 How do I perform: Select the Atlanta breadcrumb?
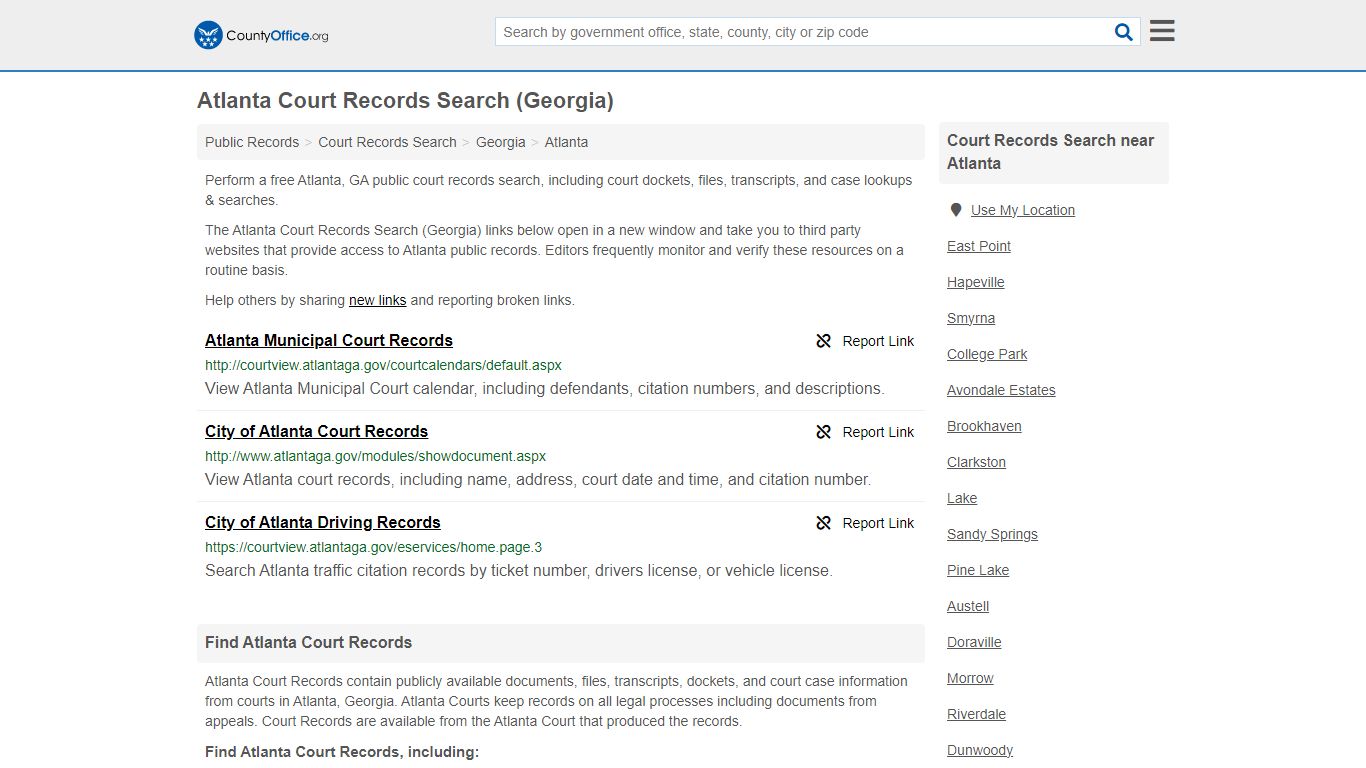pyautogui.click(x=566, y=142)
